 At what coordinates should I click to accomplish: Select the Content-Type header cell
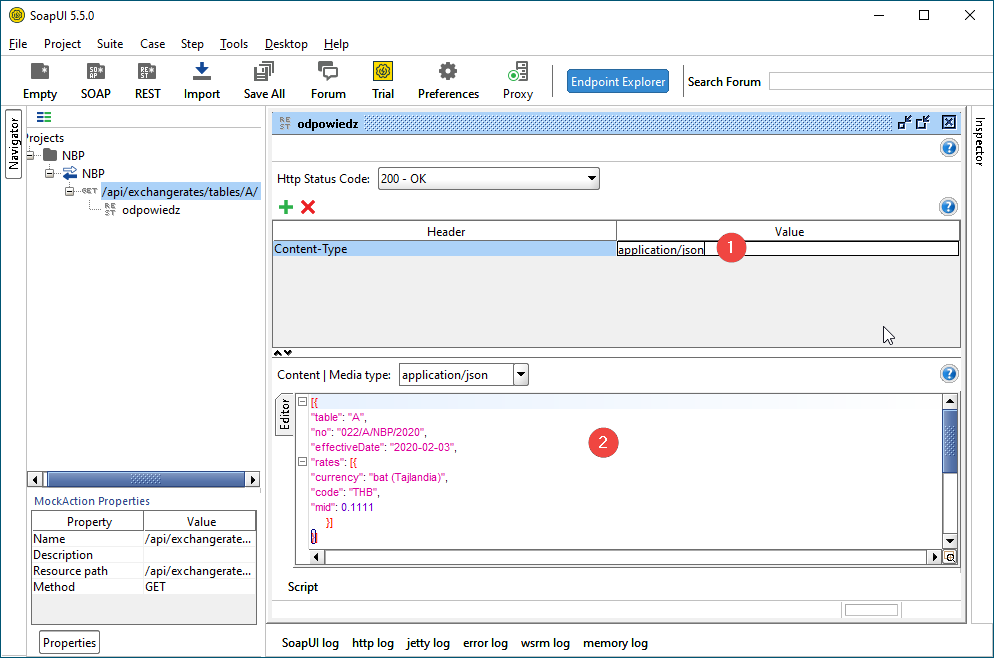(x=444, y=249)
